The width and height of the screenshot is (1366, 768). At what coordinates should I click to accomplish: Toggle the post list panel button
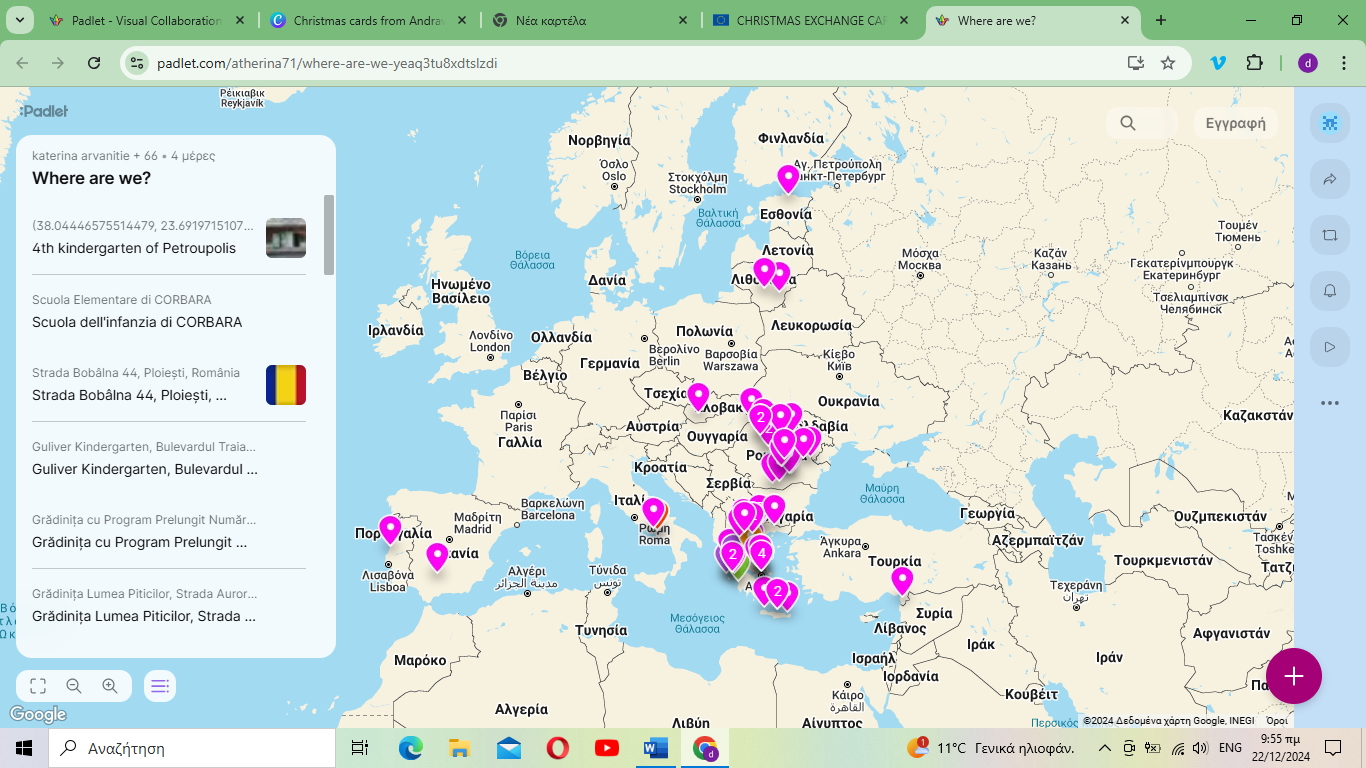pyautogui.click(x=160, y=686)
